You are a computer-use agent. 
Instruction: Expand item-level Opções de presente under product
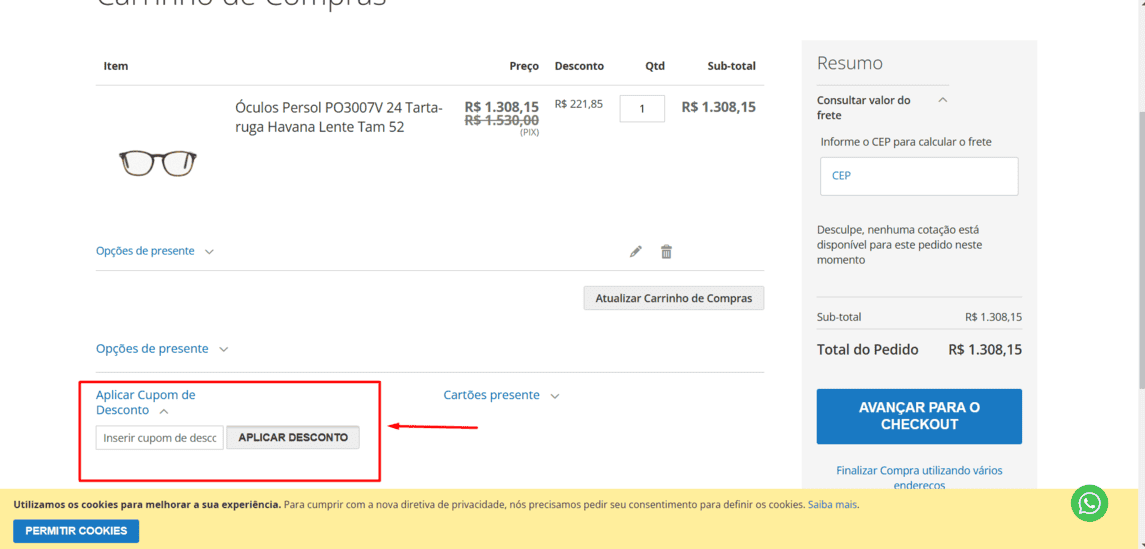[155, 251]
